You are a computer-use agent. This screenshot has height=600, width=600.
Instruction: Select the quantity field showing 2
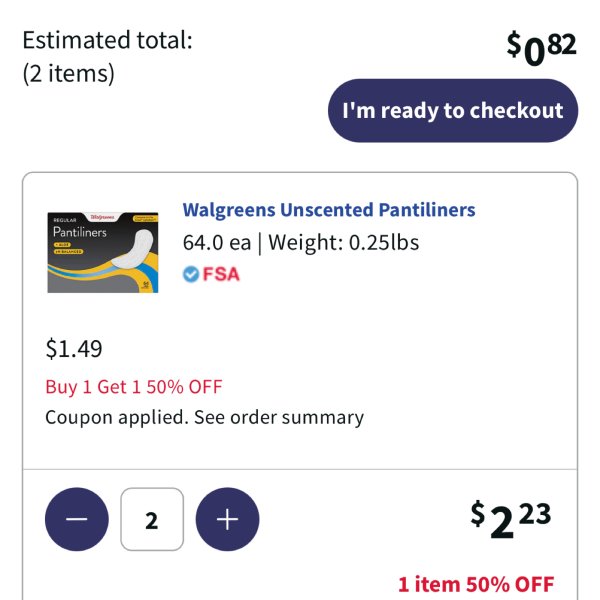pos(152,519)
